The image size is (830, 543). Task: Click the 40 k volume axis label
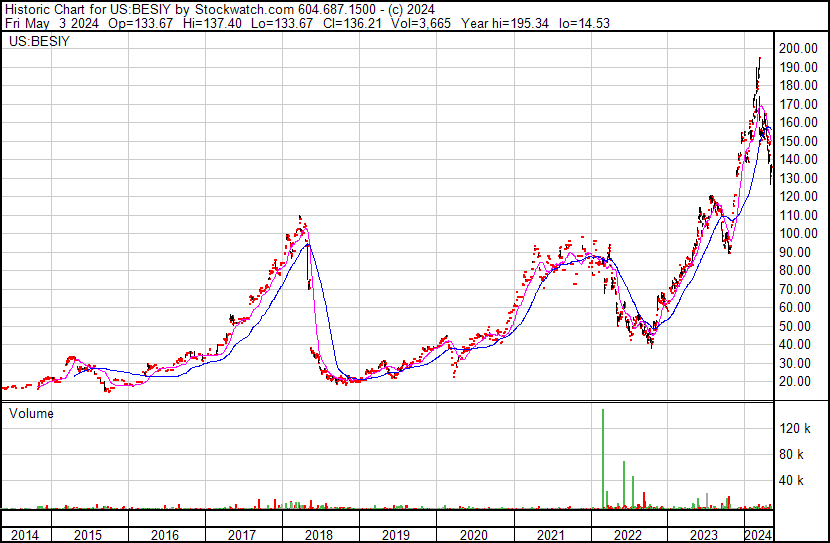tap(791, 481)
